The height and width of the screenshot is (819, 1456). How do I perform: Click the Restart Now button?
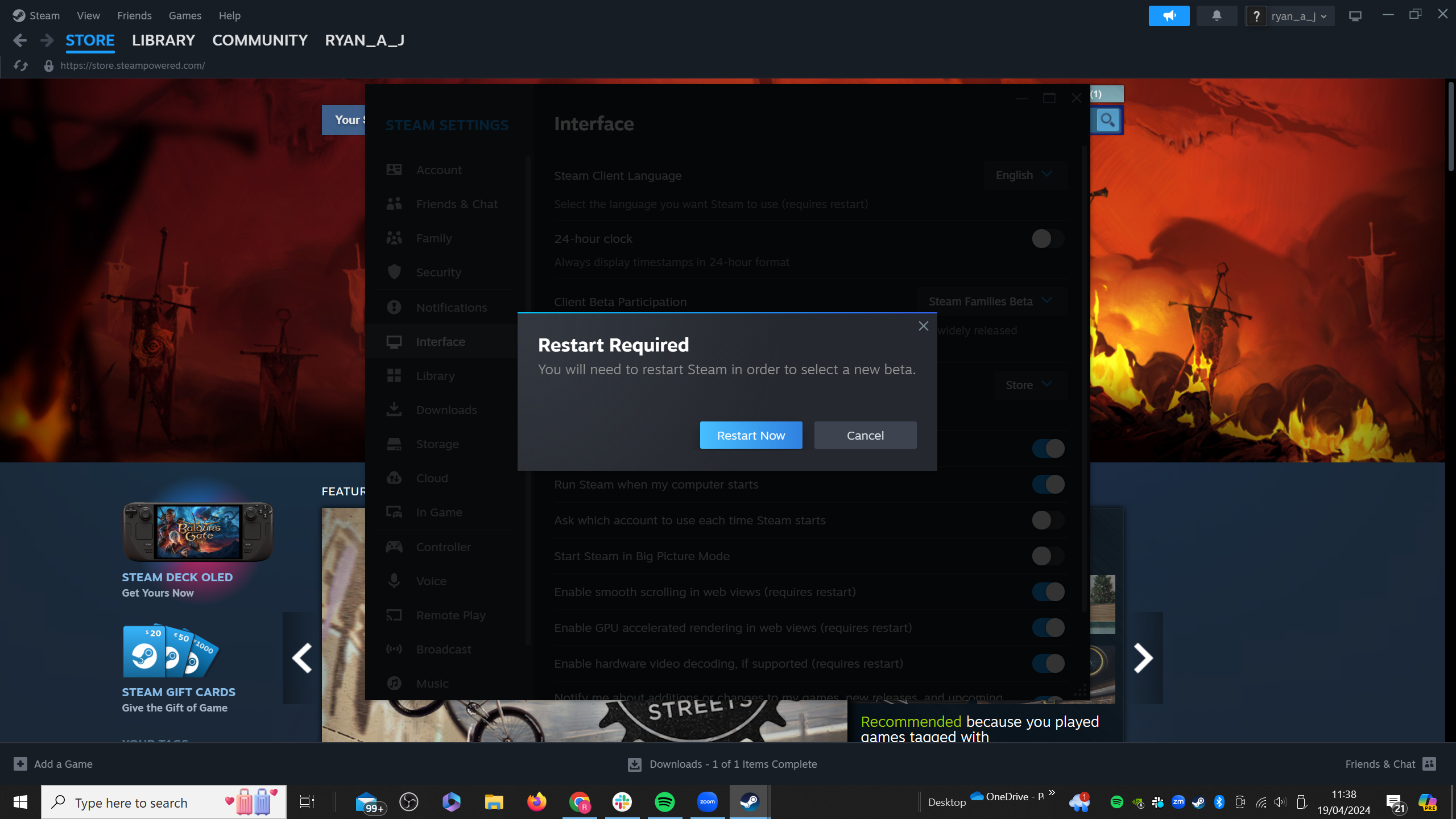(x=751, y=435)
